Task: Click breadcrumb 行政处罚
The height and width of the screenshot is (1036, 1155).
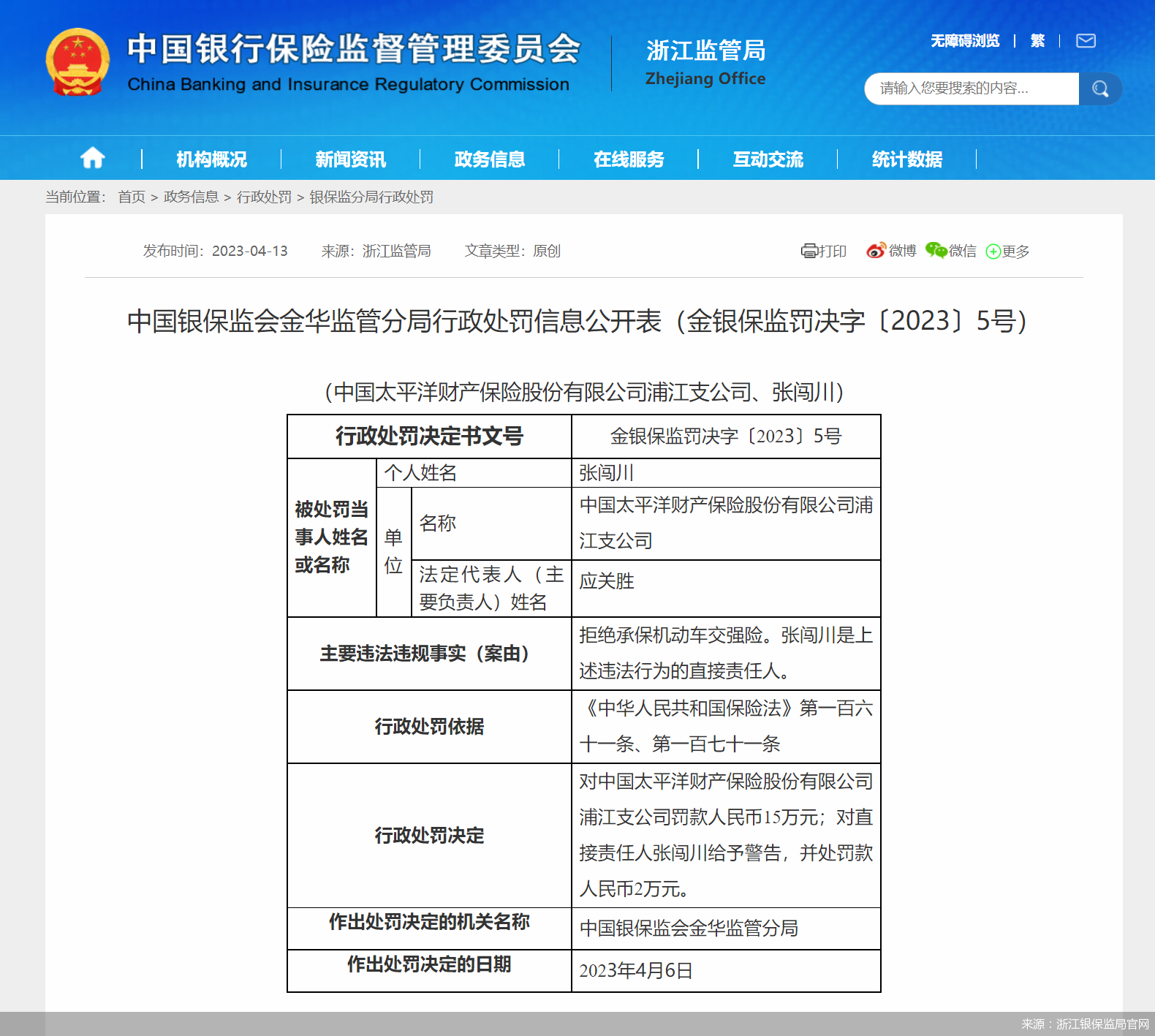Action: 264,197
